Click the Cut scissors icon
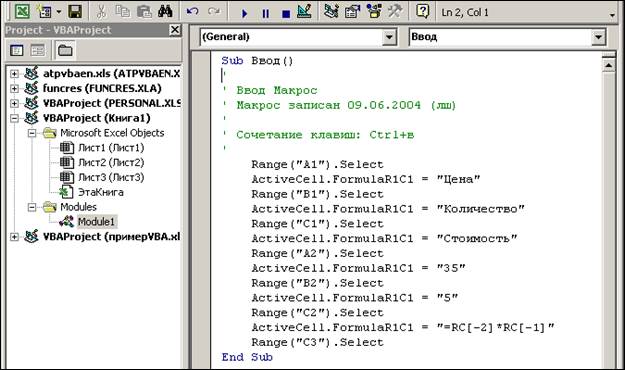Image resolution: width=625 pixels, height=370 pixels. (x=102, y=12)
